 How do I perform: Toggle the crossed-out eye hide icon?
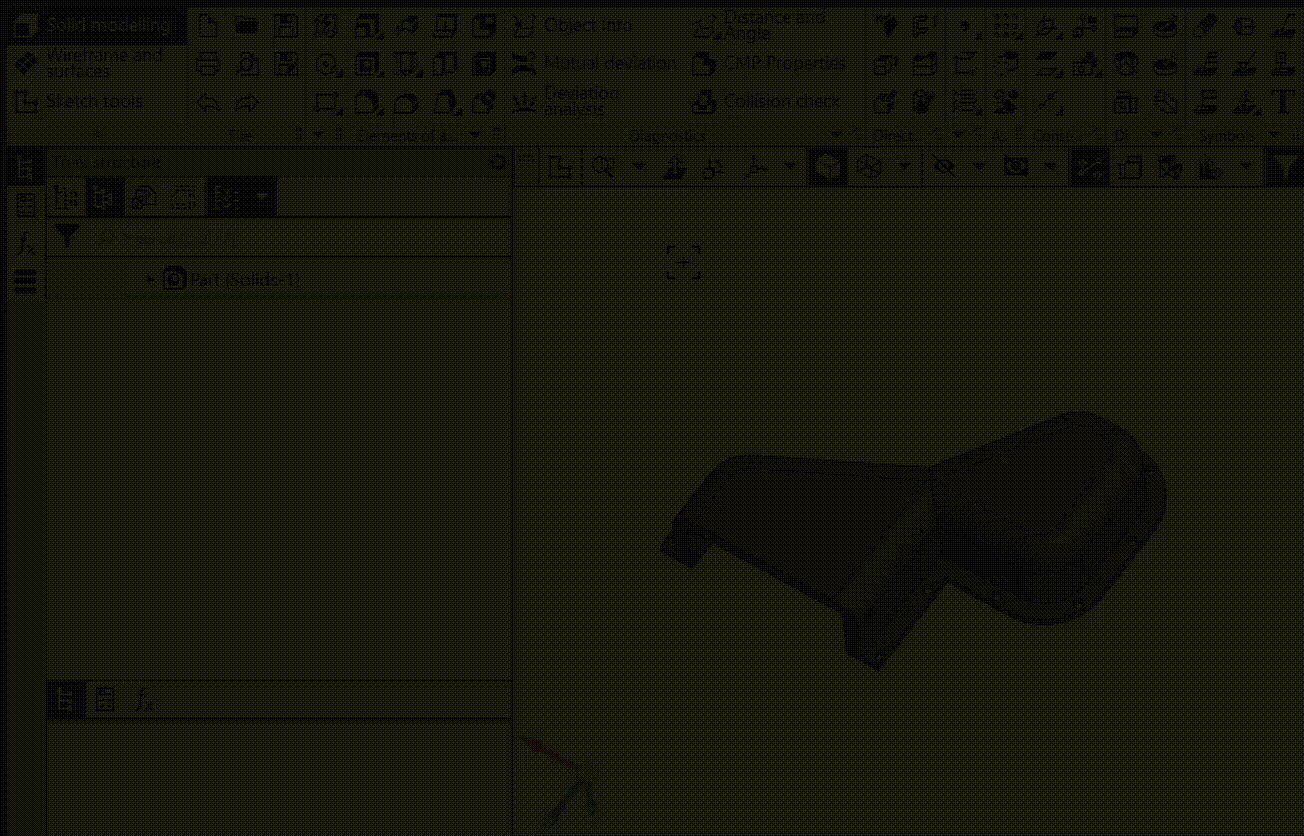pyautogui.click(x=943, y=167)
